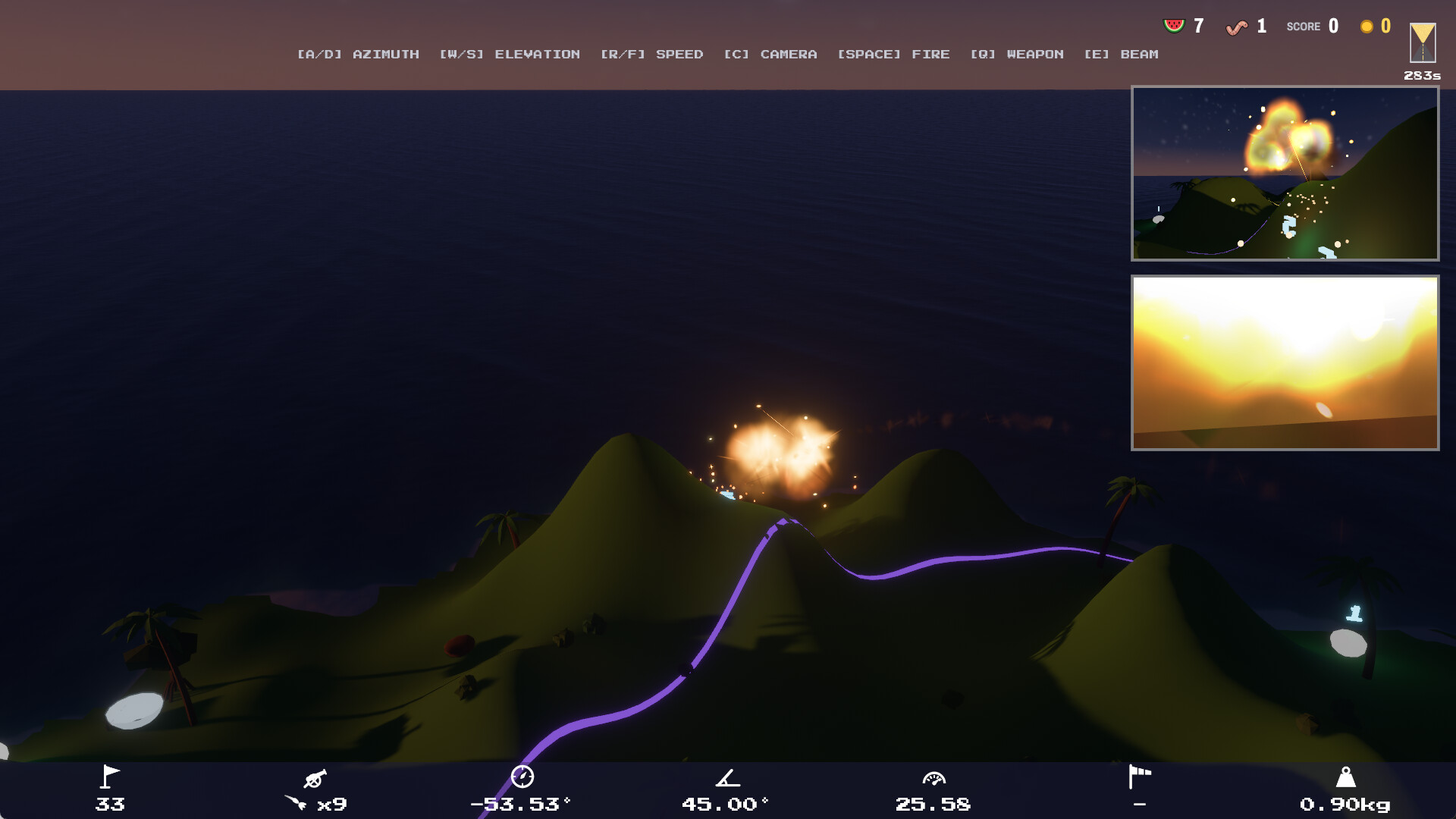Click the 25.58 speed value
Screen dimensions: 1456x819
(934, 804)
